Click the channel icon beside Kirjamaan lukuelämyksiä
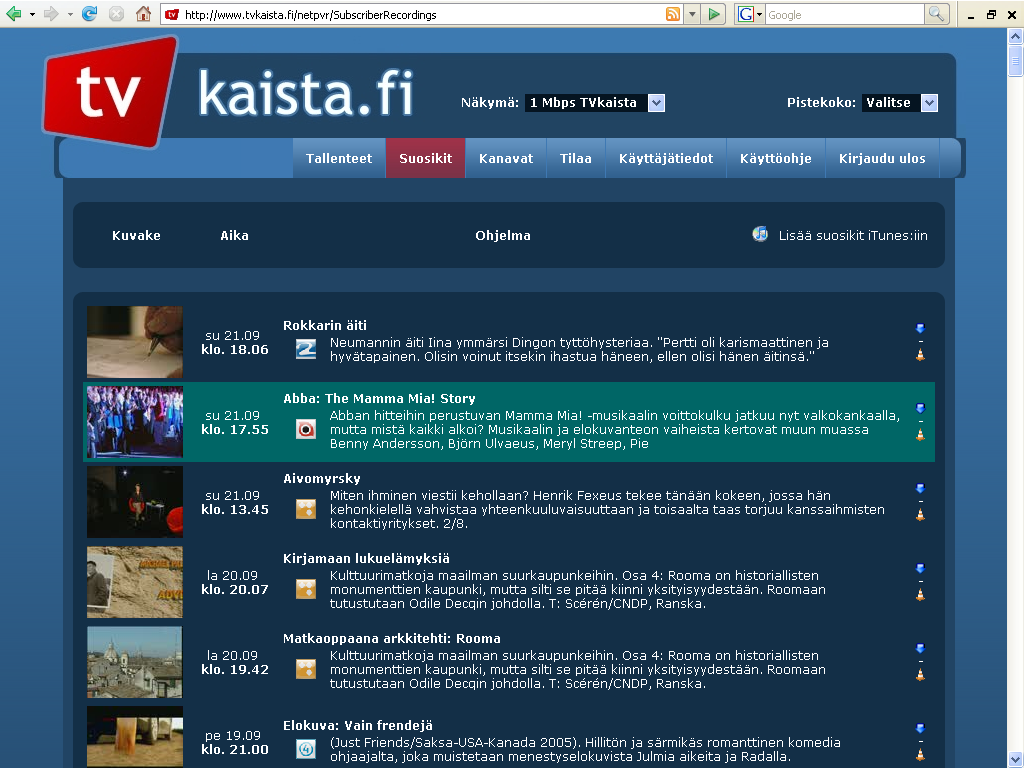1024x768 pixels. 306,589
